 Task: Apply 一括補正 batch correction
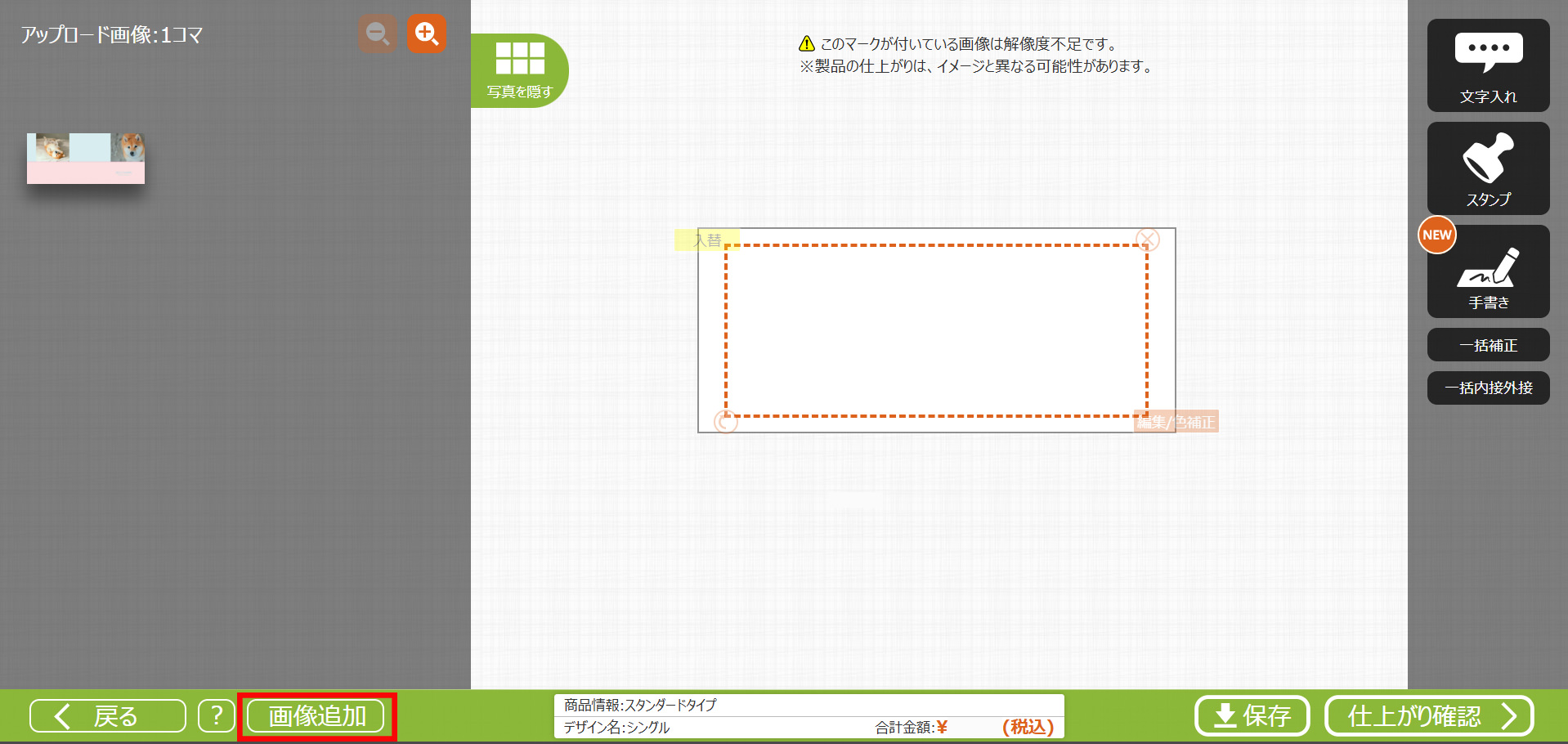[1488, 345]
